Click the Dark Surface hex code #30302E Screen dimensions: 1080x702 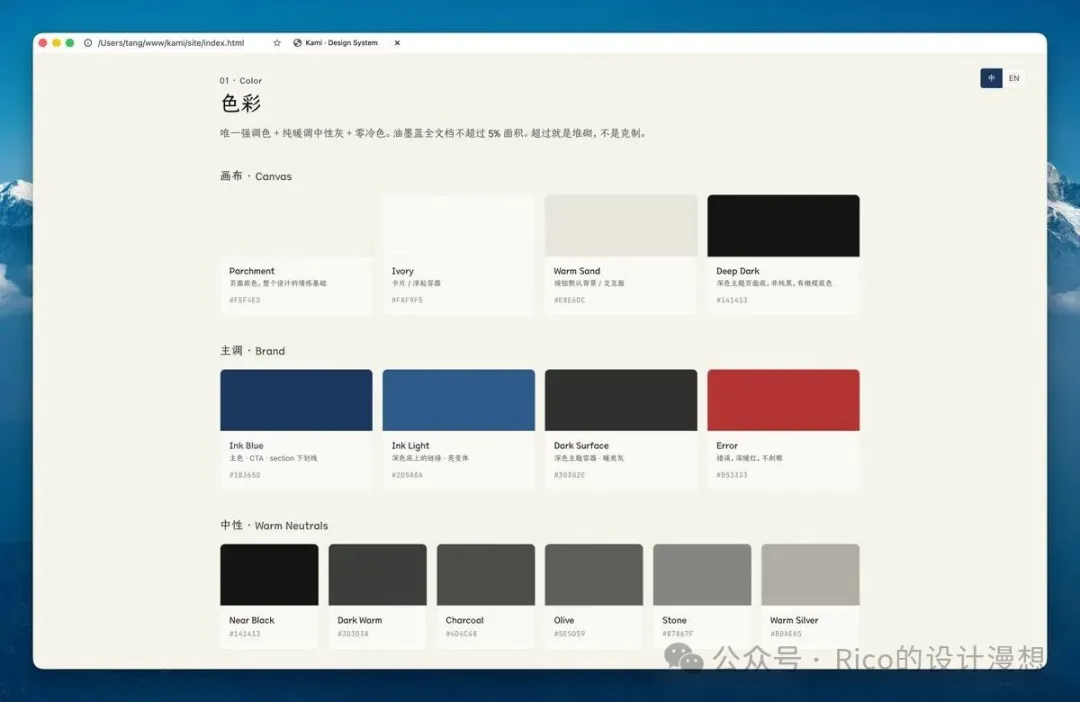click(569, 475)
